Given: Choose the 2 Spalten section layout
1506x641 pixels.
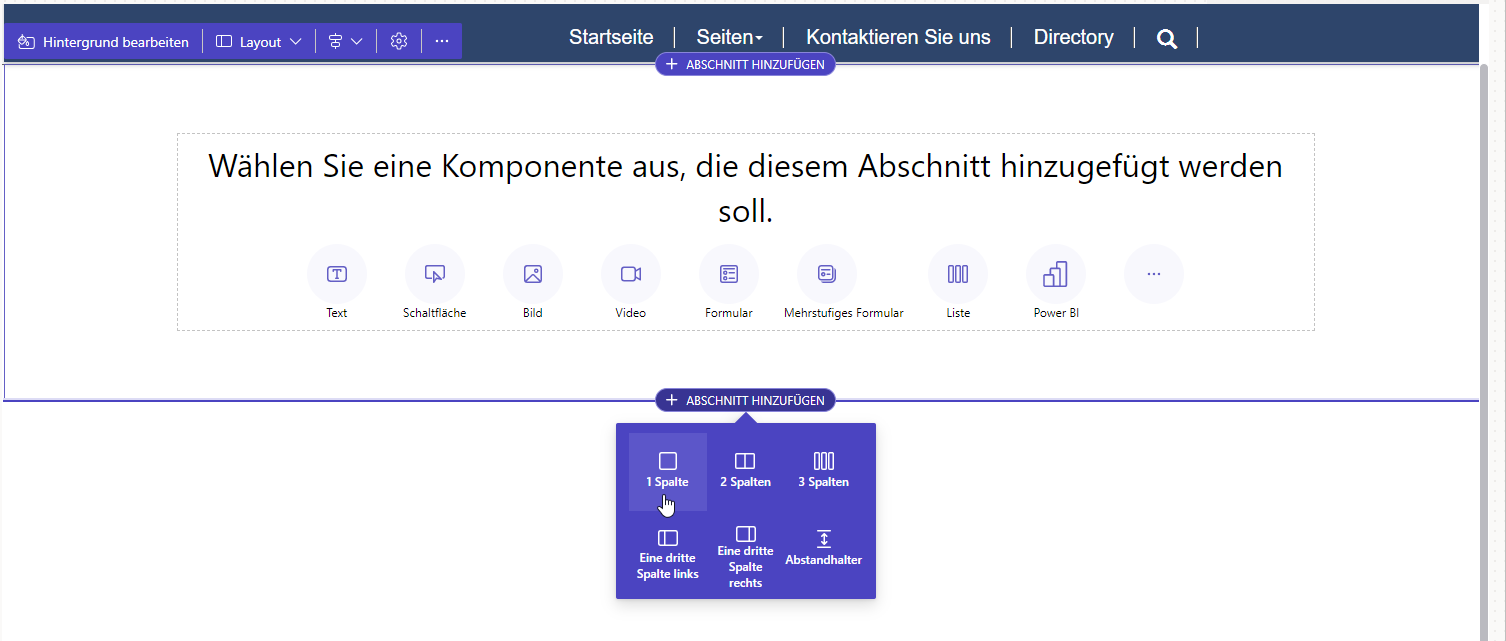Looking at the screenshot, I should pos(745,468).
